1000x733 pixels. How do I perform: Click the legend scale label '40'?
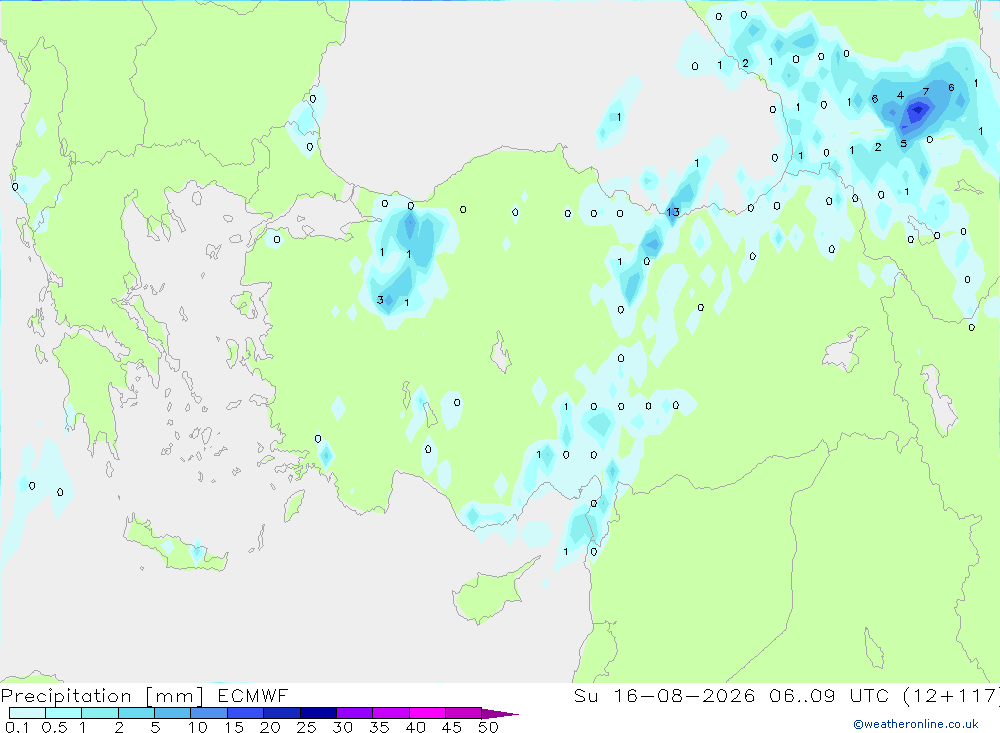[415, 727]
